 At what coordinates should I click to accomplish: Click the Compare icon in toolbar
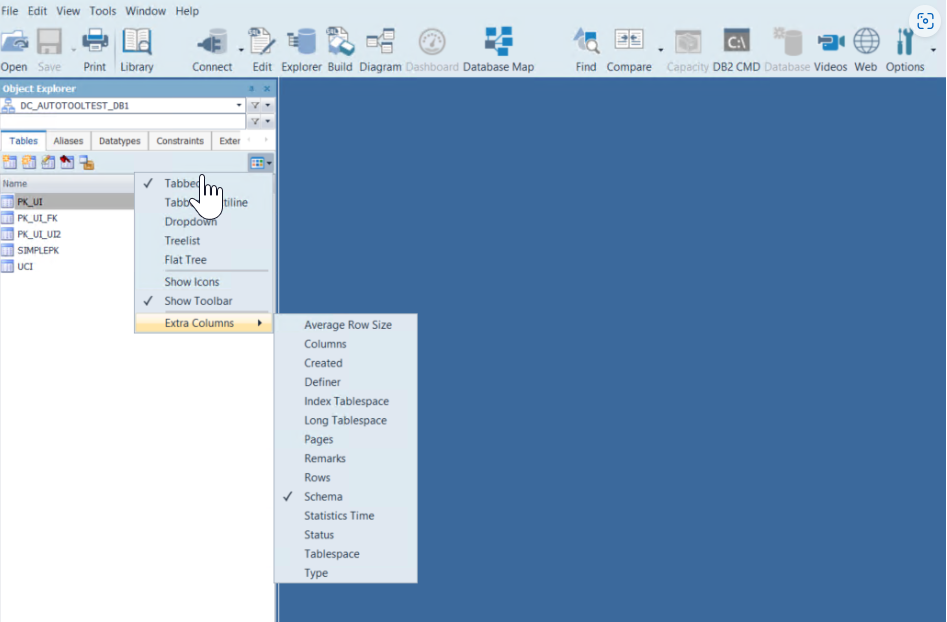coord(629,42)
